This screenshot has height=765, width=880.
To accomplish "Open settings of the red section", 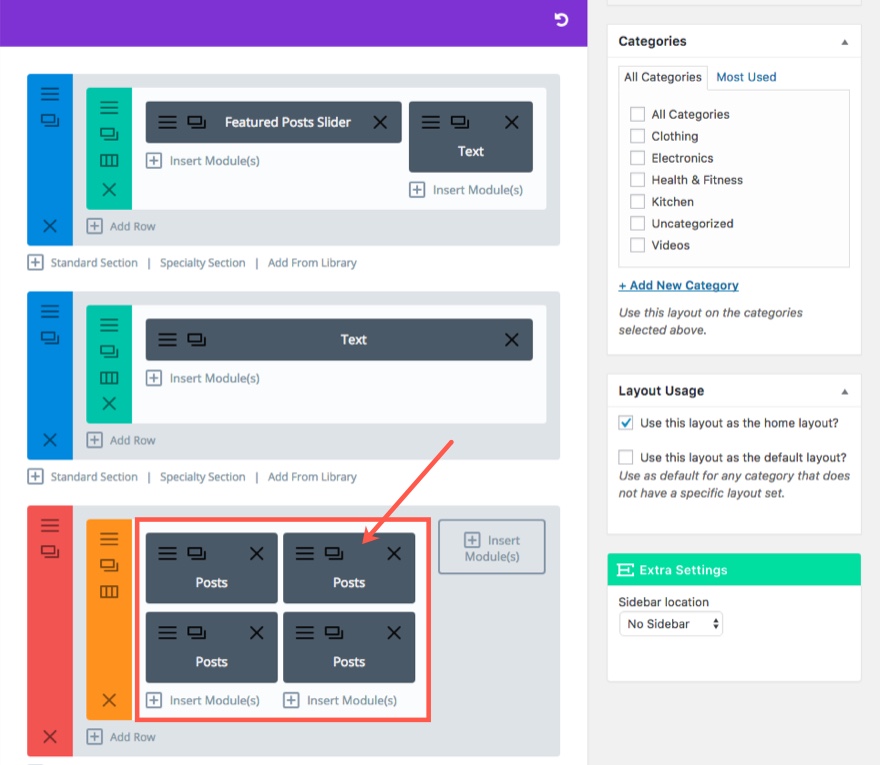I will coord(50,525).
